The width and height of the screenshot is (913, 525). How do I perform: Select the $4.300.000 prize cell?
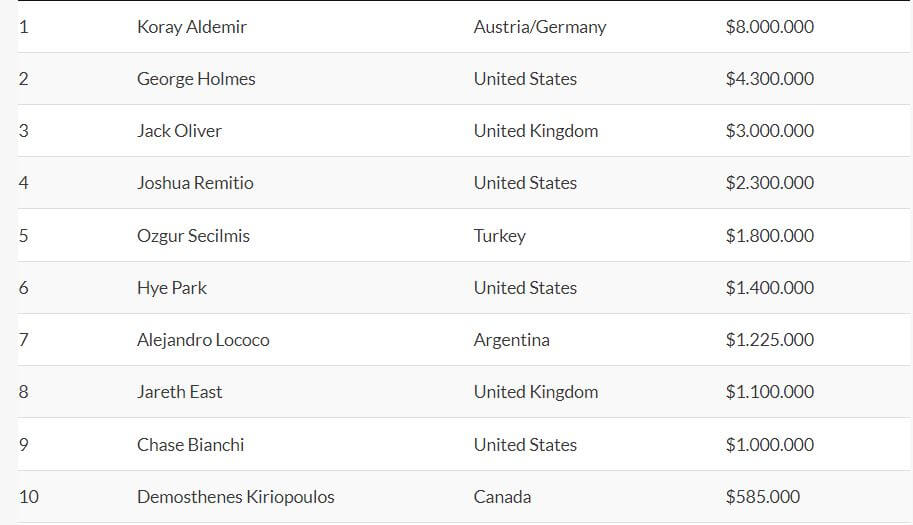770,79
